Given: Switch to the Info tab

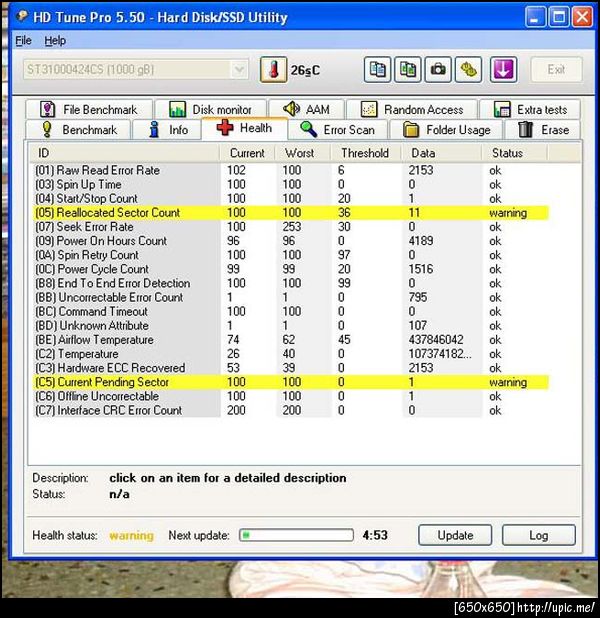Looking at the screenshot, I should pyautogui.click(x=167, y=130).
